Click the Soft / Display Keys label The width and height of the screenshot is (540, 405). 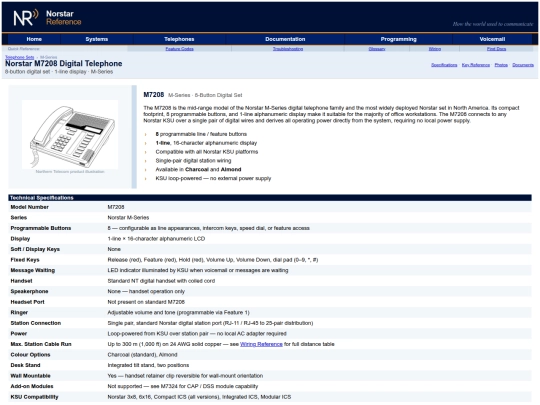(35, 249)
